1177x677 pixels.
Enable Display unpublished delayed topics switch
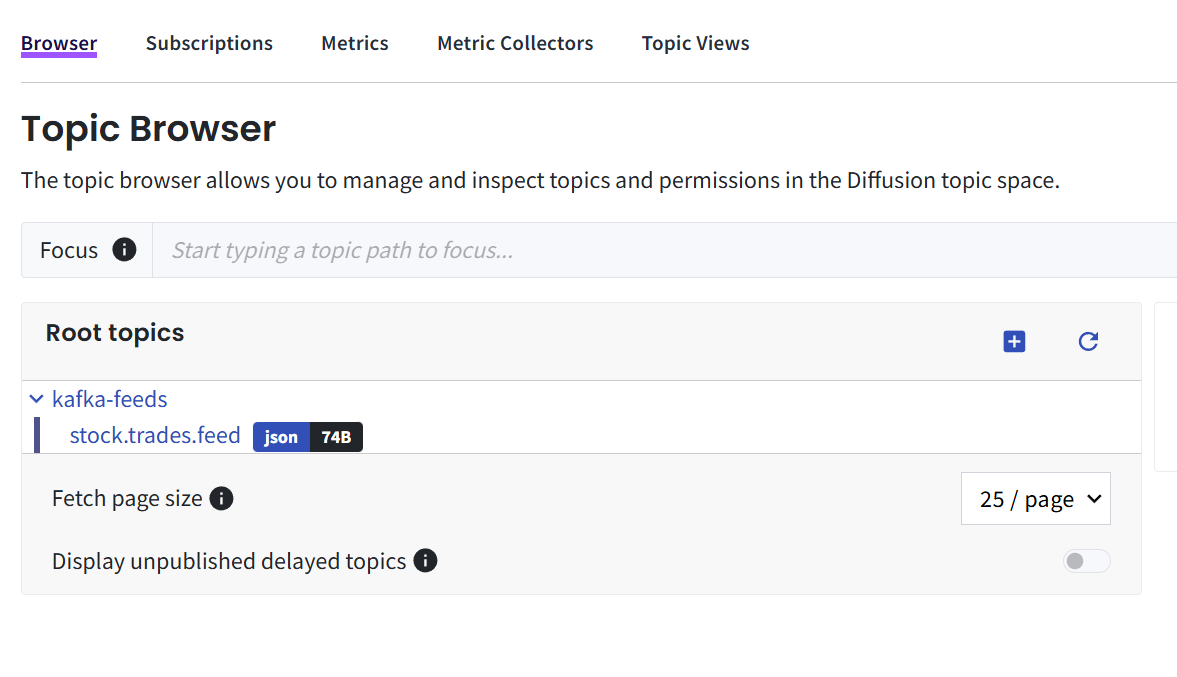(1086, 561)
